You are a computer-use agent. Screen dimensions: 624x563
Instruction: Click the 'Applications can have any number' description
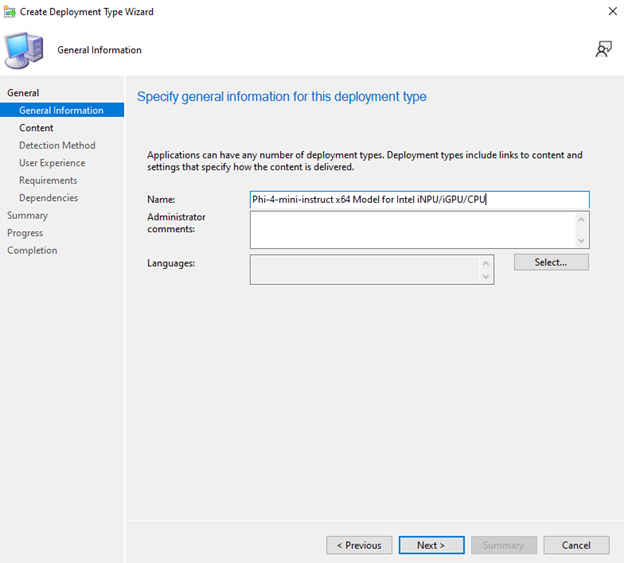(365, 161)
